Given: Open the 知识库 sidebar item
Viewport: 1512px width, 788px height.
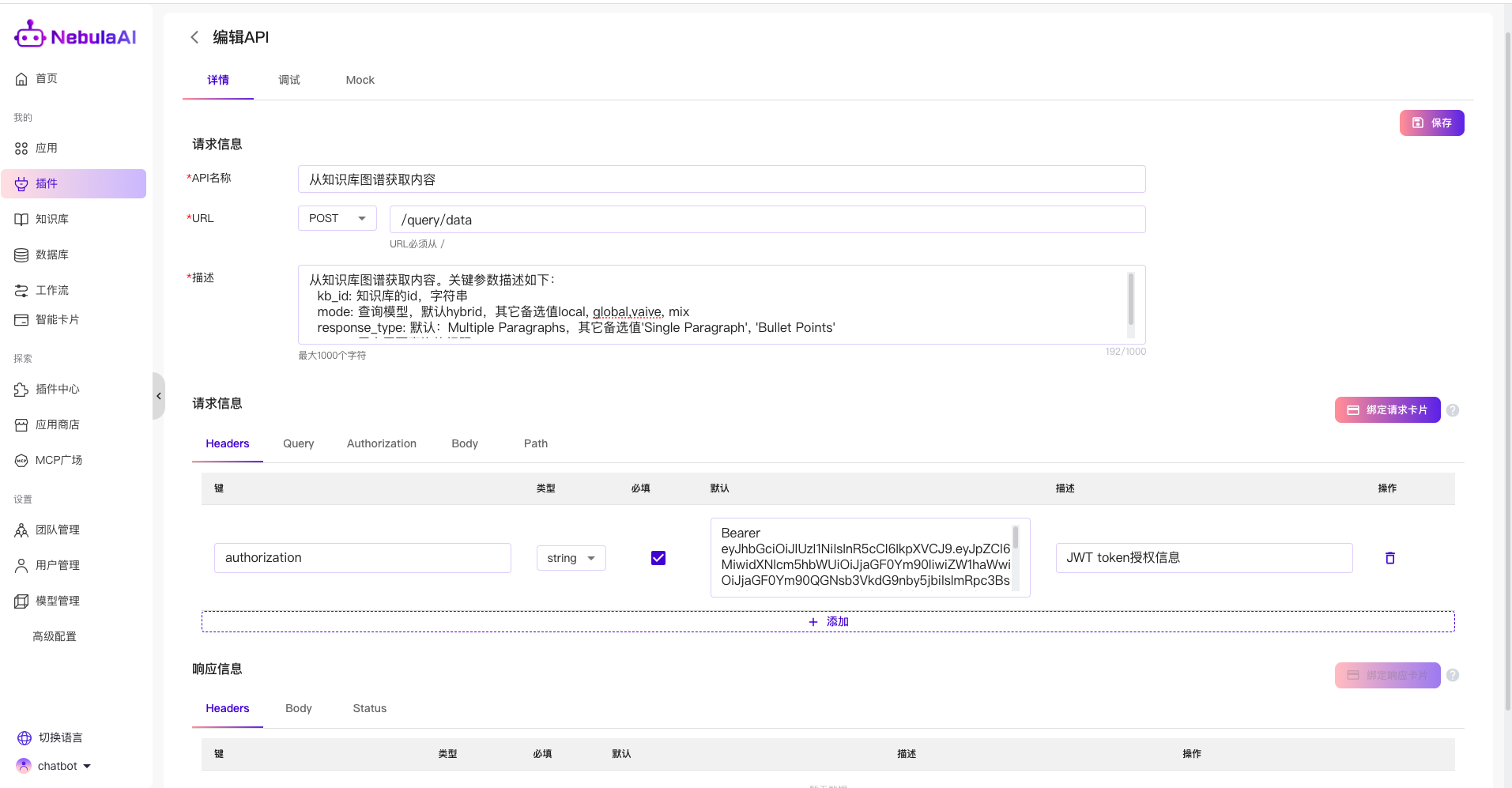Looking at the screenshot, I should [x=52, y=219].
